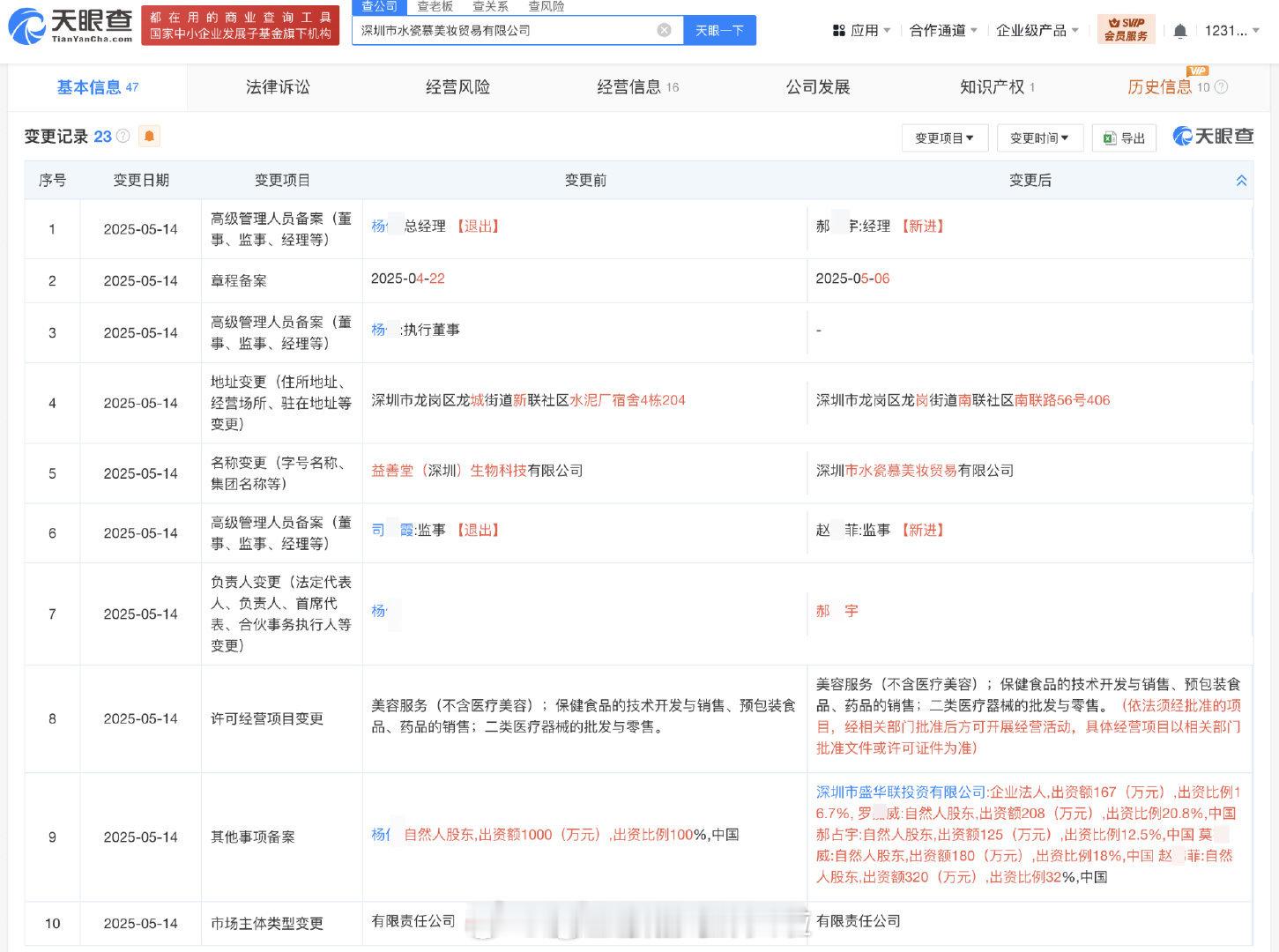Image resolution: width=1279 pixels, height=952 pixels.
Task: Click the 杨 name link in row 7 变更前
Action: click(x=380, y=610)
